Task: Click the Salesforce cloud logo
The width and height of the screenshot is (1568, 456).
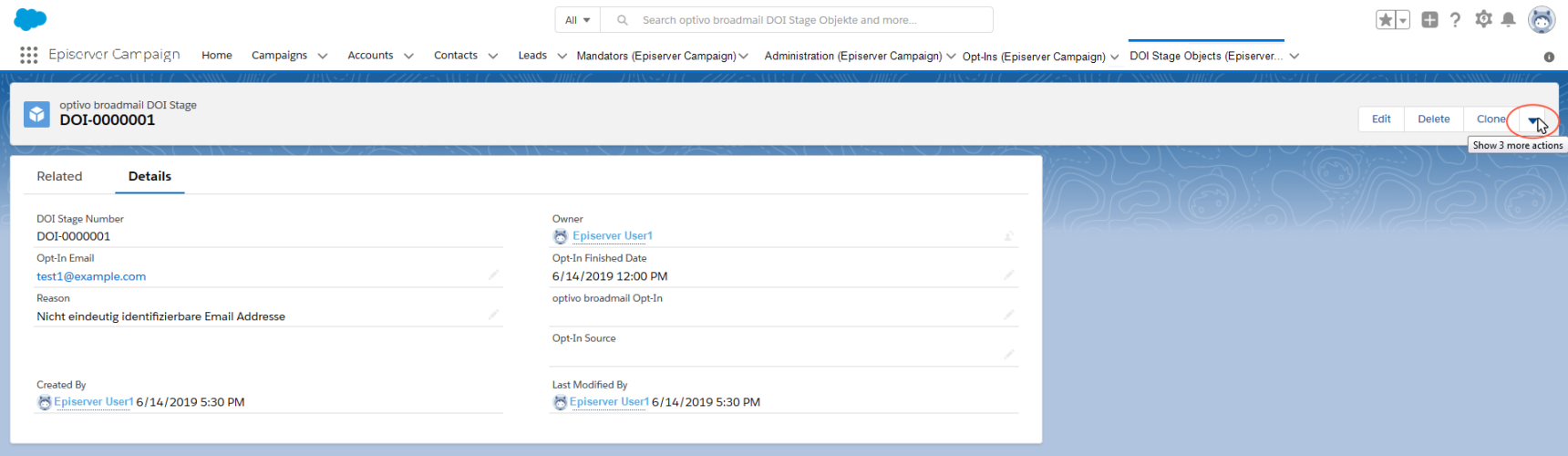Action: [30, 19]
